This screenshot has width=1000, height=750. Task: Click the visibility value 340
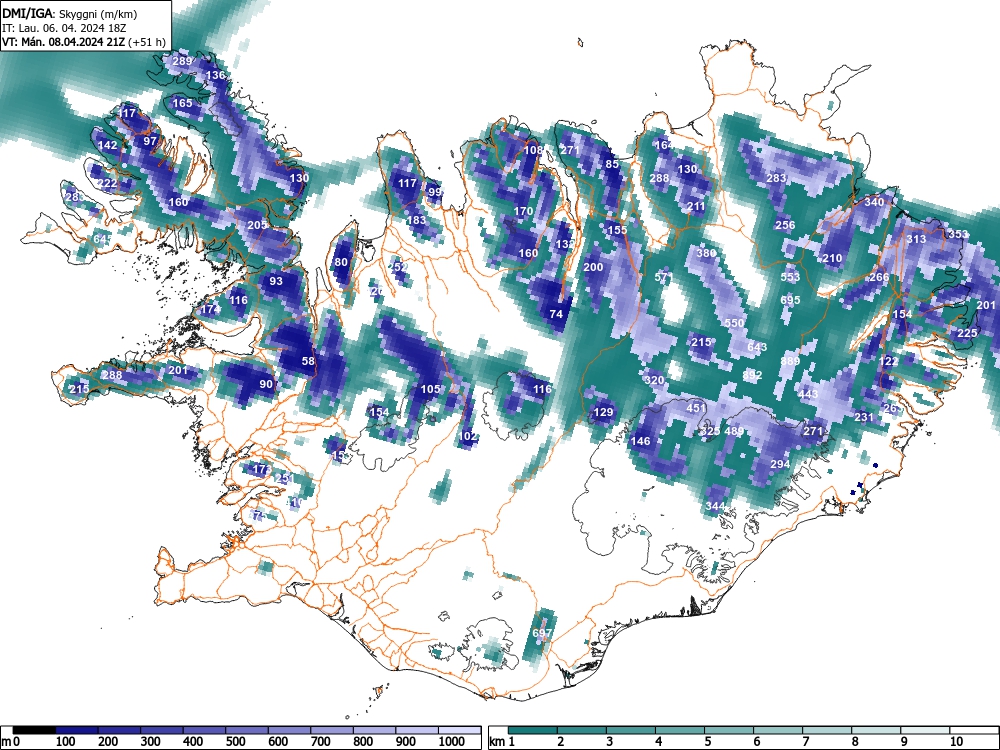[x=874, y=202]
